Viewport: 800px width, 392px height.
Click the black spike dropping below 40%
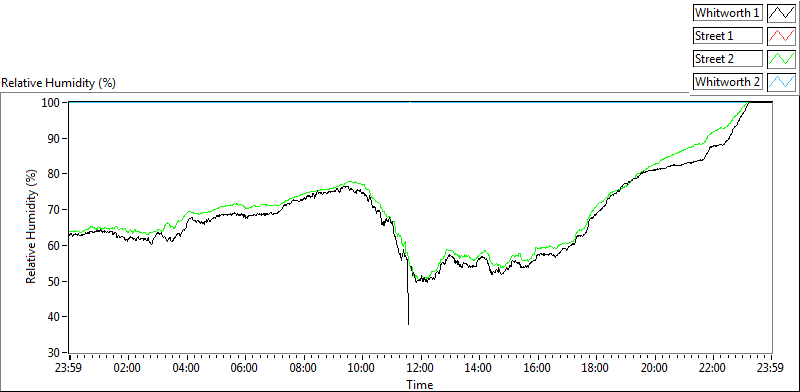click(408, 293)
